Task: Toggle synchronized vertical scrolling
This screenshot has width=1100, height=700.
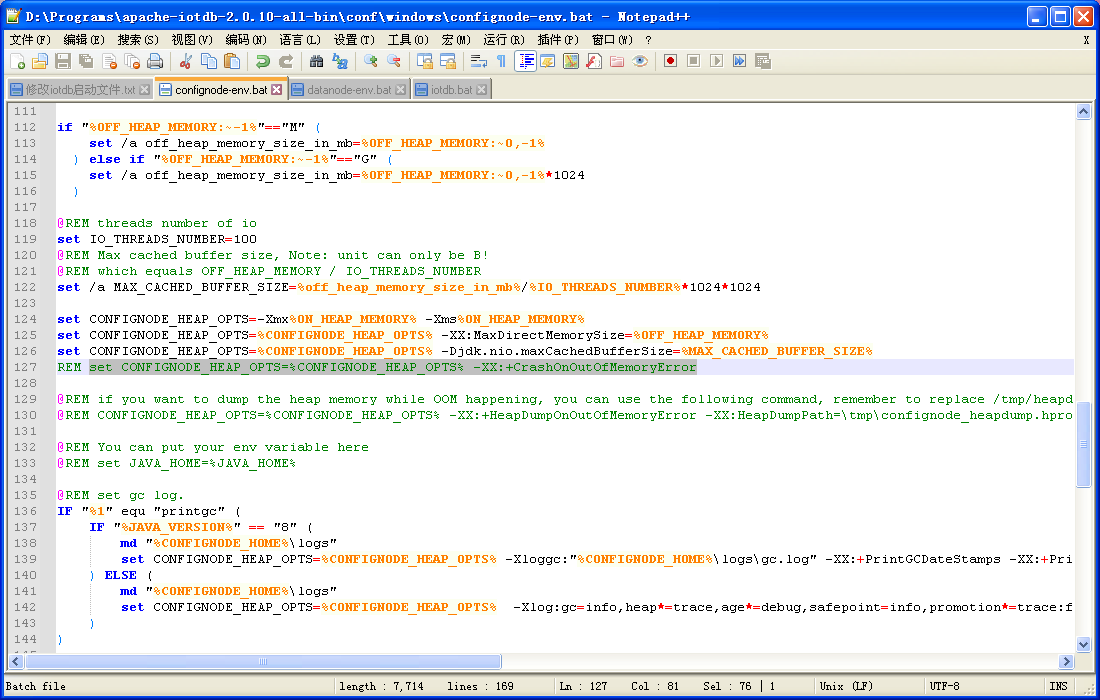Action: pos(424,62)
